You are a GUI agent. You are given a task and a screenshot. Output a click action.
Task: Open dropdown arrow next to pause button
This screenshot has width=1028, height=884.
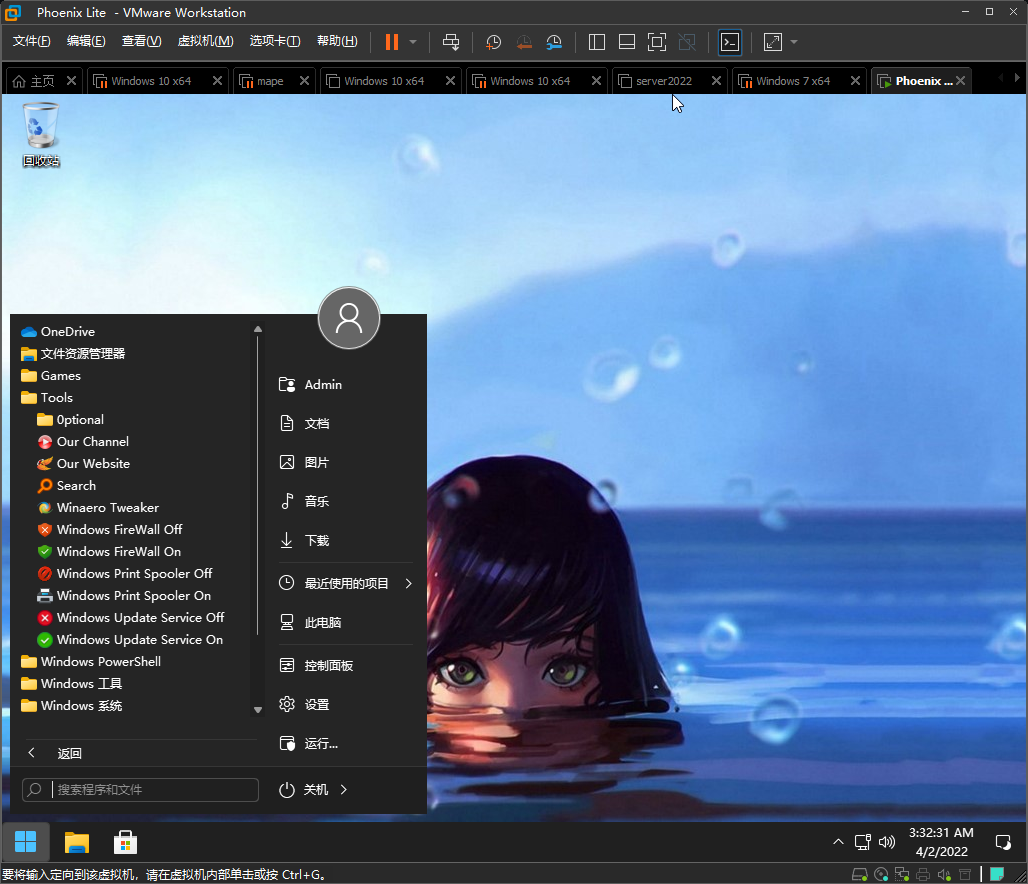tap(413, 42)
